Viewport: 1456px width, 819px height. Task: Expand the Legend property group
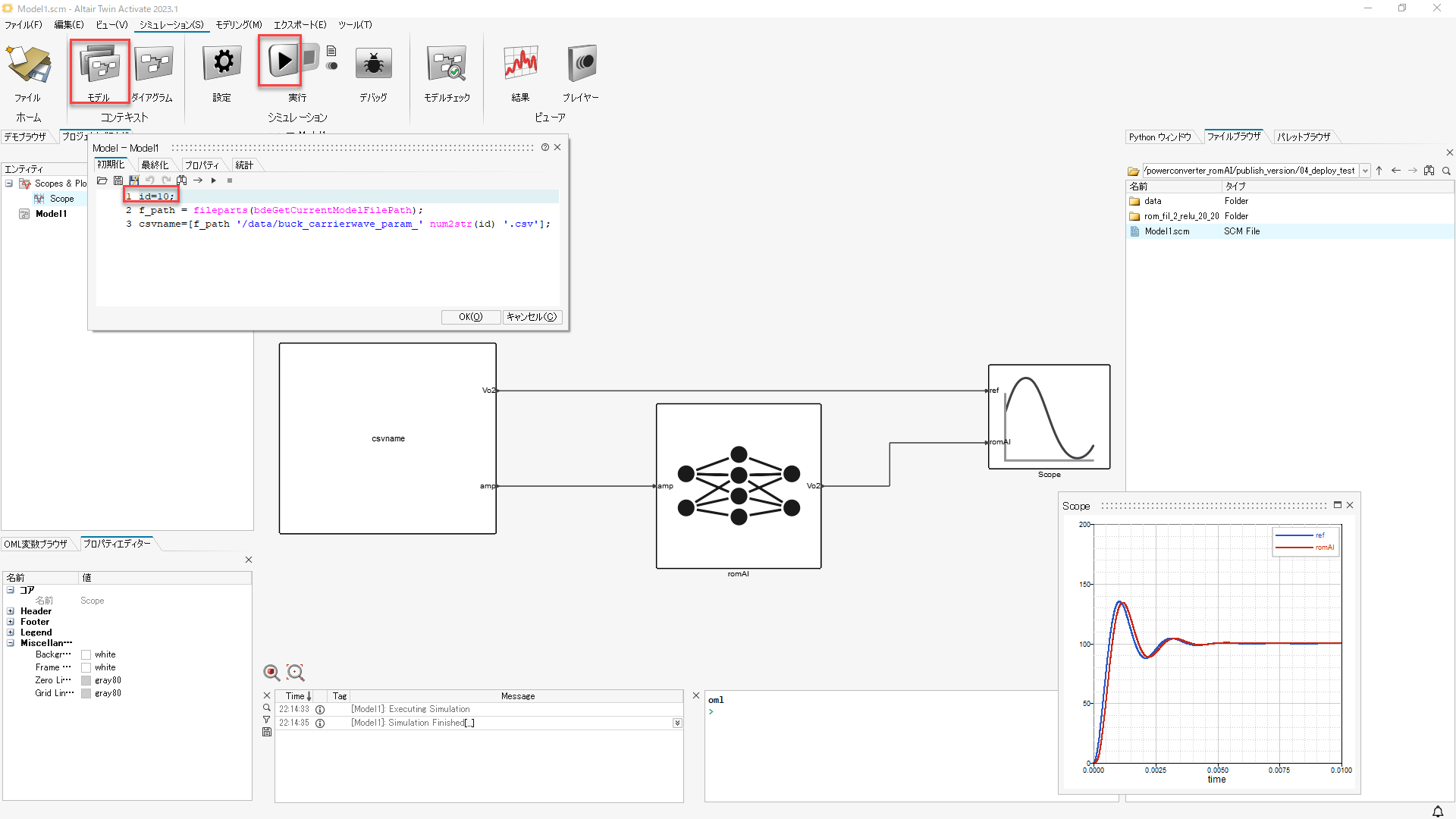click(x=11, y=632)
